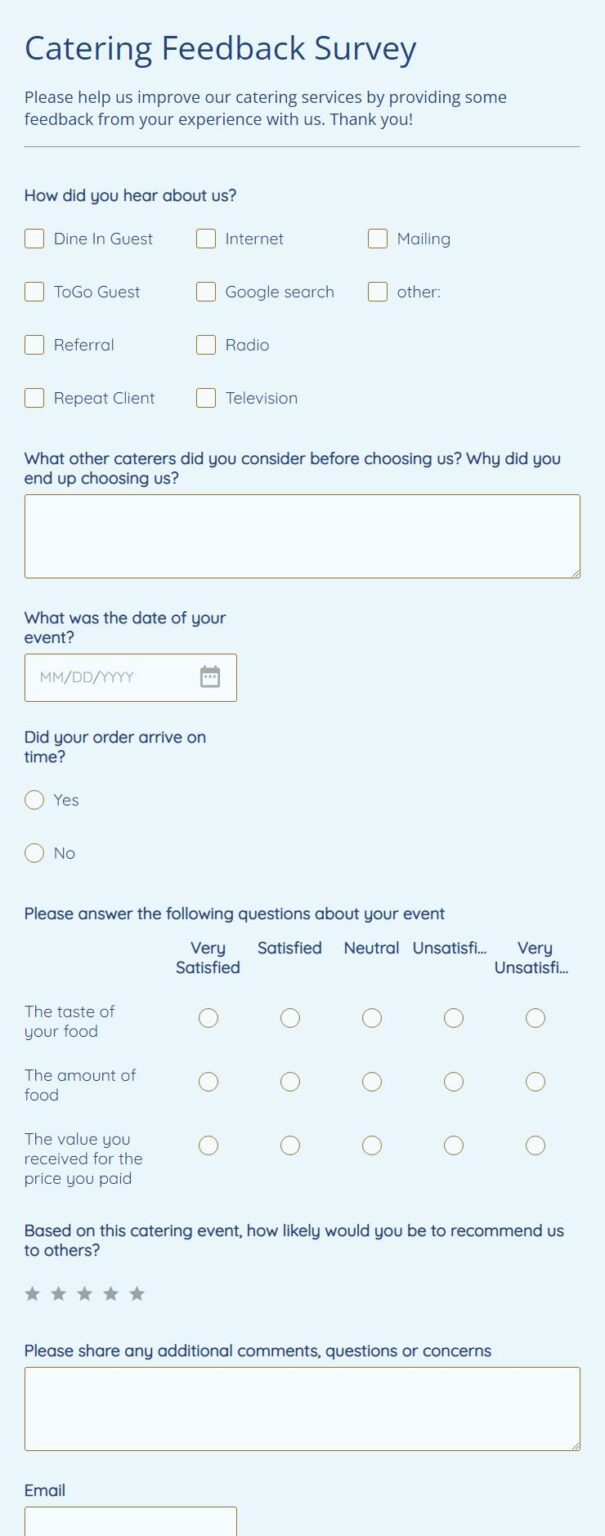This screenshot has height=1536, width=605.
Task: Mark Very Satisfied for taste of food
Action: pos(208,1018)
